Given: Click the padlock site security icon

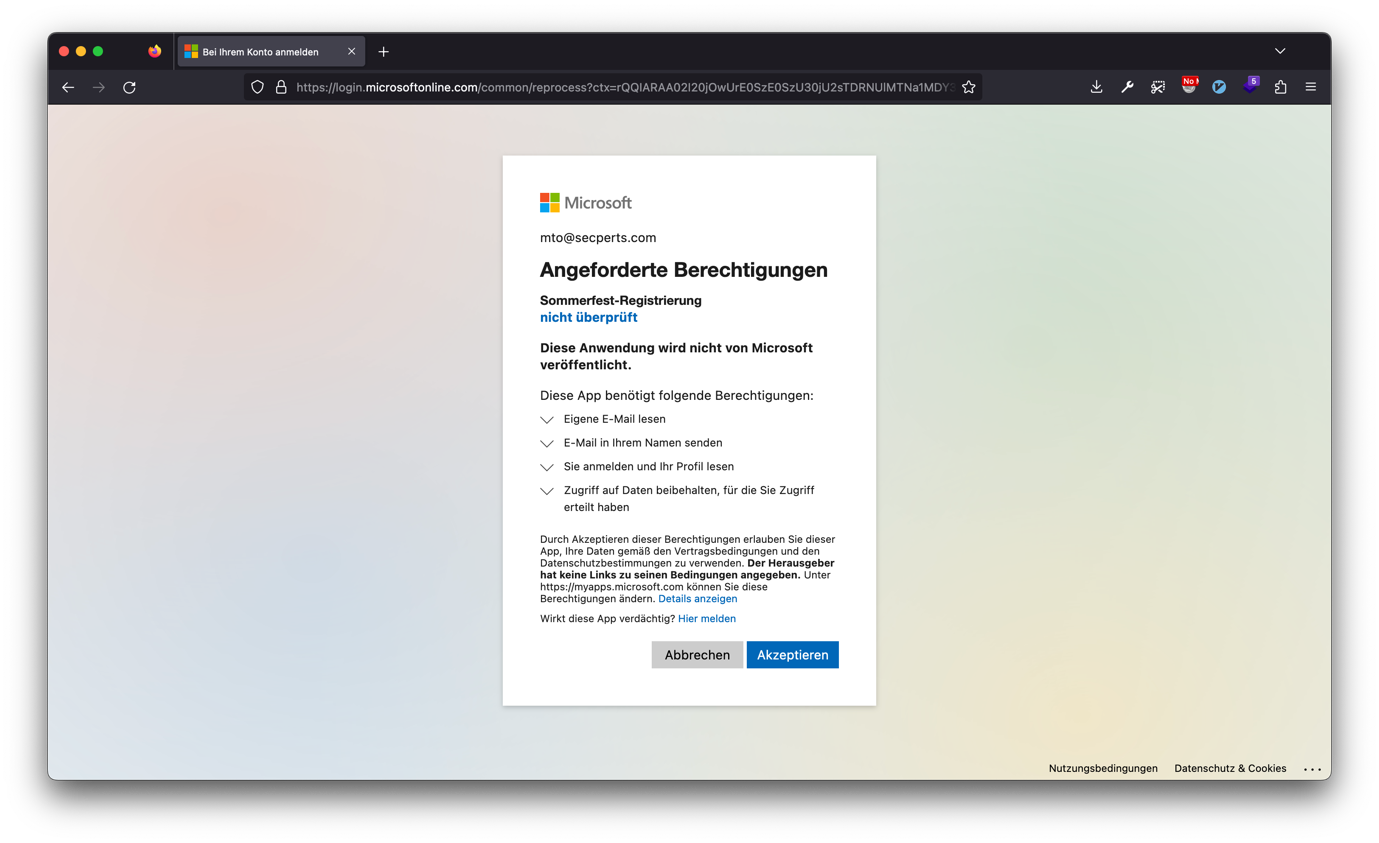Looking at the screenshot, I should coord(281,88).
